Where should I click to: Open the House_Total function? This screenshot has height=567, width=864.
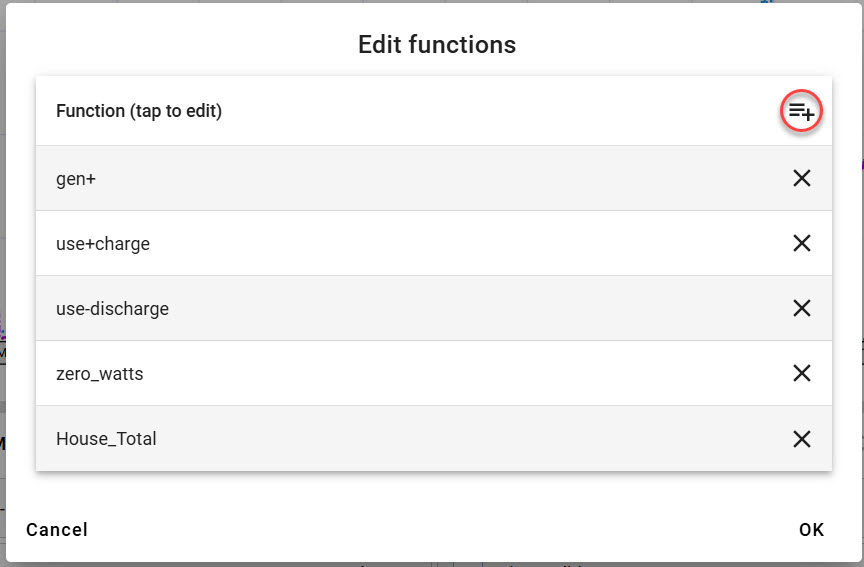(x=106, y=439)
